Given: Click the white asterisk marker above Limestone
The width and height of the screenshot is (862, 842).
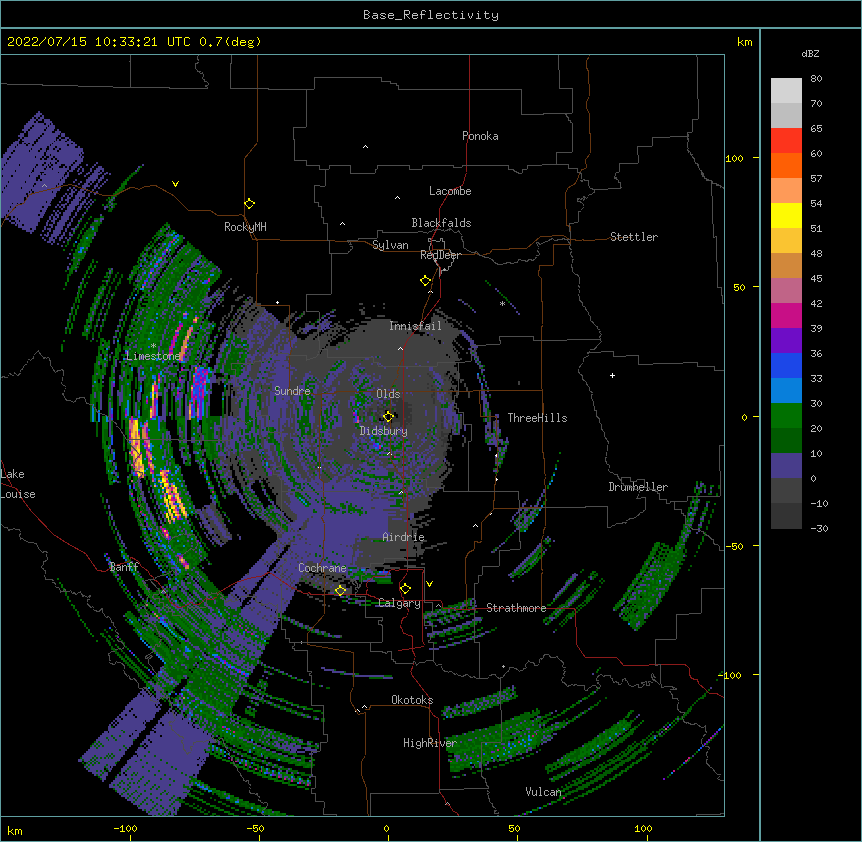Looking at the screenshot, I should pyautogui.click(x=153, y=346).
